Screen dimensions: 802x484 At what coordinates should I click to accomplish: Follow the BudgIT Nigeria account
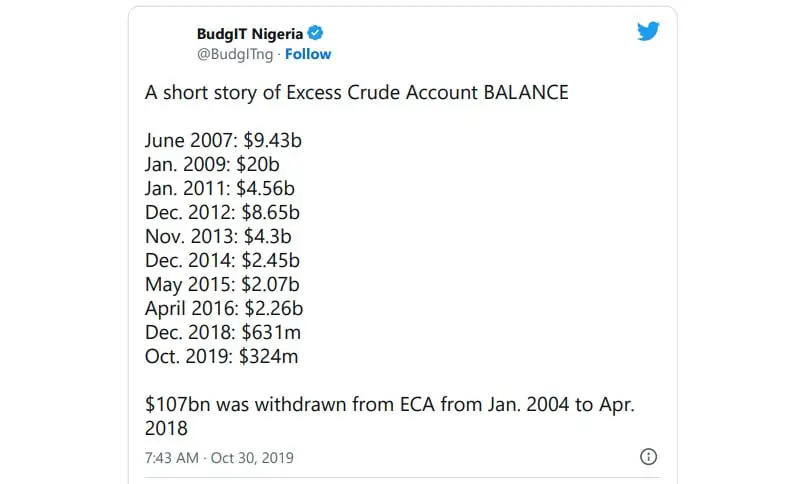tap(308, 54)
